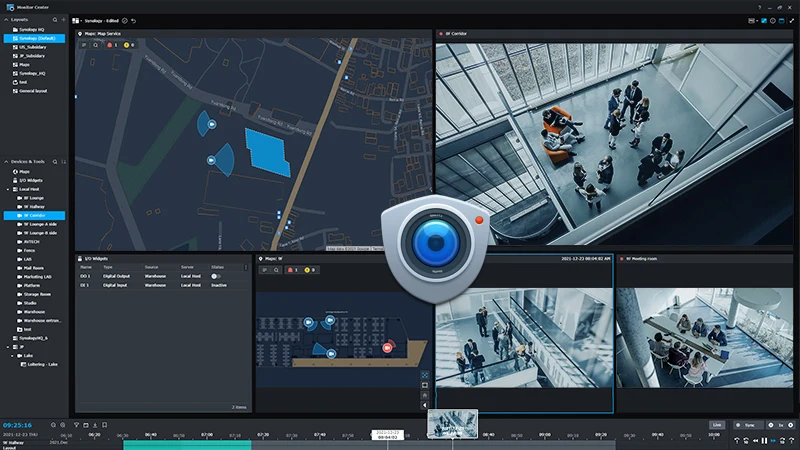Select the US_Subsidiary layout
Image resolution: width=800 pixels, height=450 pixels.
pyautogui.click(x=30, y=47)
